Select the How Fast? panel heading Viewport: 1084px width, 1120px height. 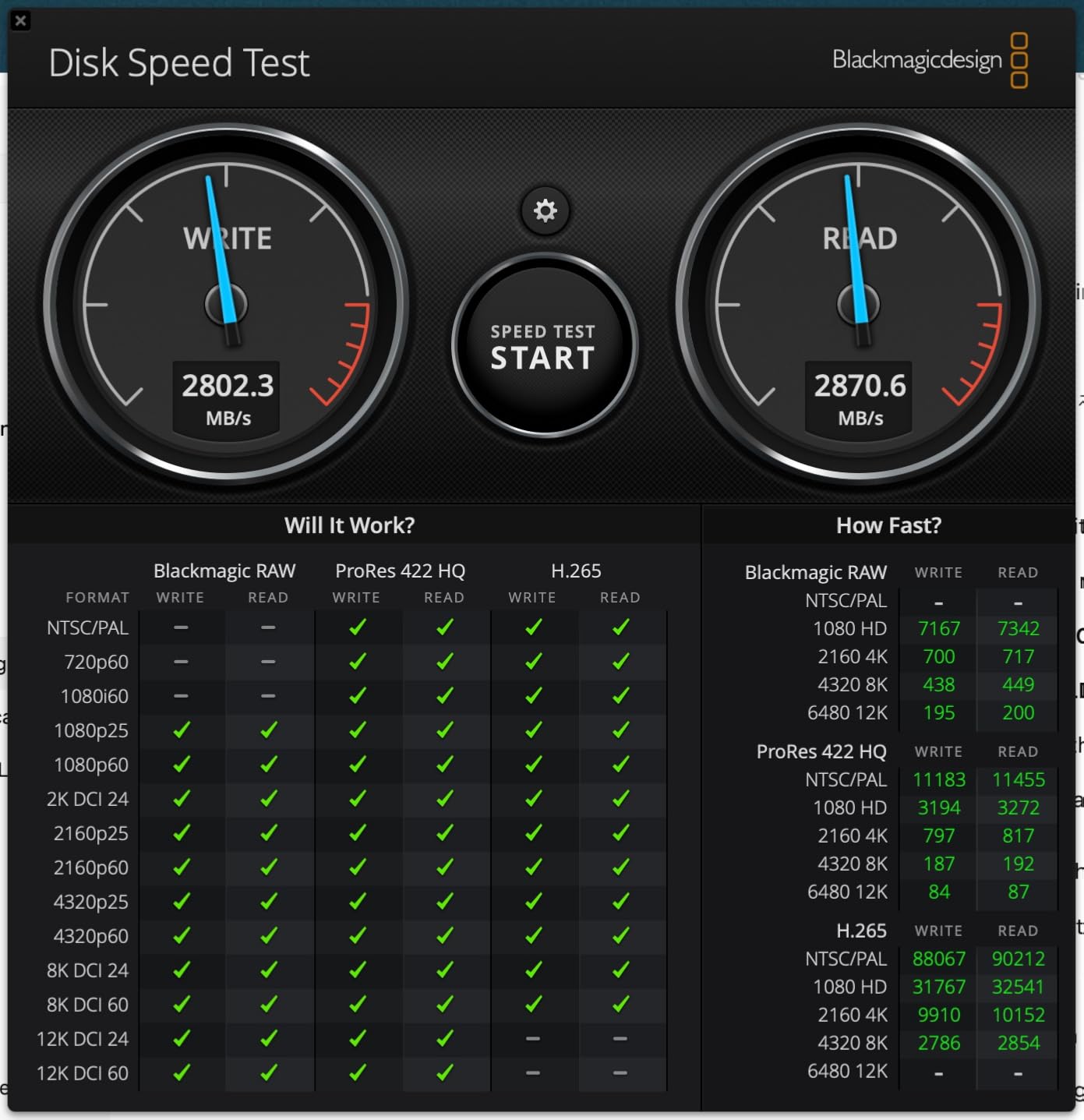pyautogui.click(x=888, y=525)
